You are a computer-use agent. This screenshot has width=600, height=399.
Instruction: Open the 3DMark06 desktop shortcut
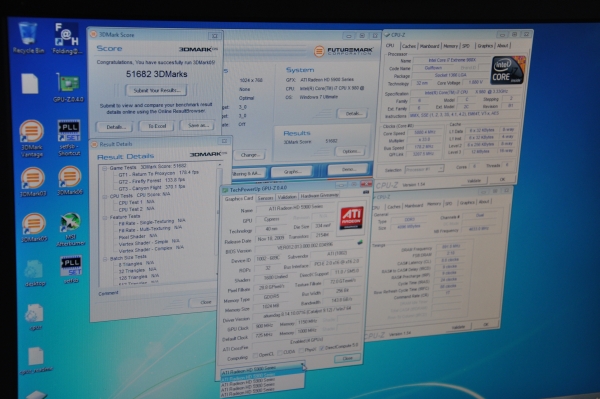(70, 181)
